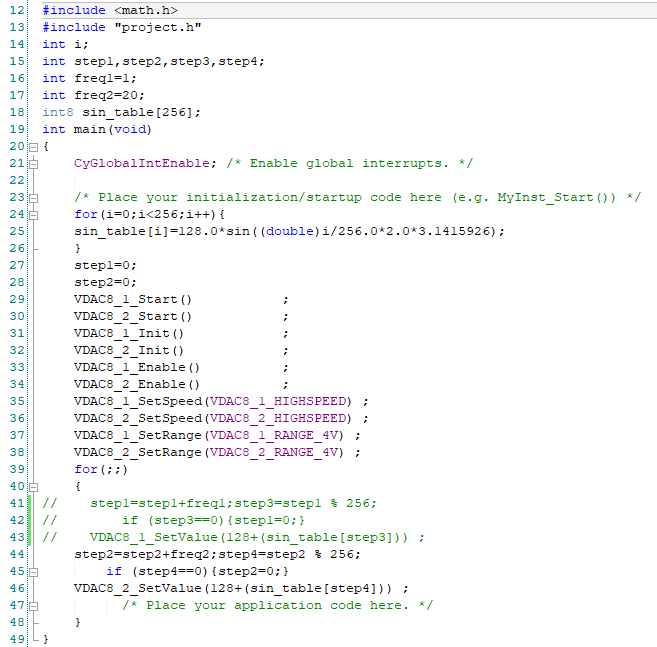This screenshot has height=647, width=657.
Task: Click VDAC8_2_HIGHSPEED constant
Action: point(278,418)
